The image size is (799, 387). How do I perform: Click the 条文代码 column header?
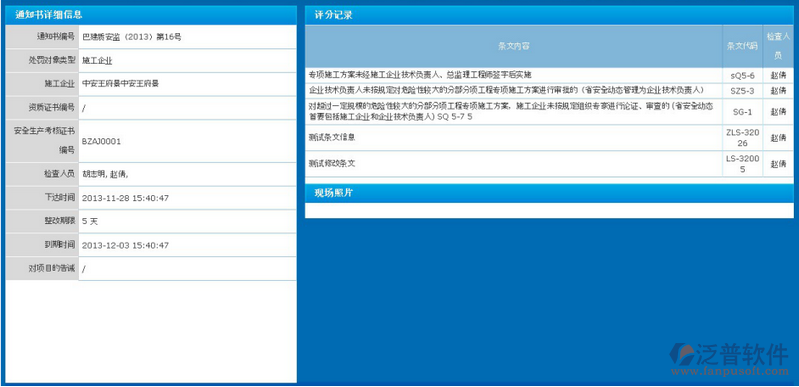click(x=742, y=46)
